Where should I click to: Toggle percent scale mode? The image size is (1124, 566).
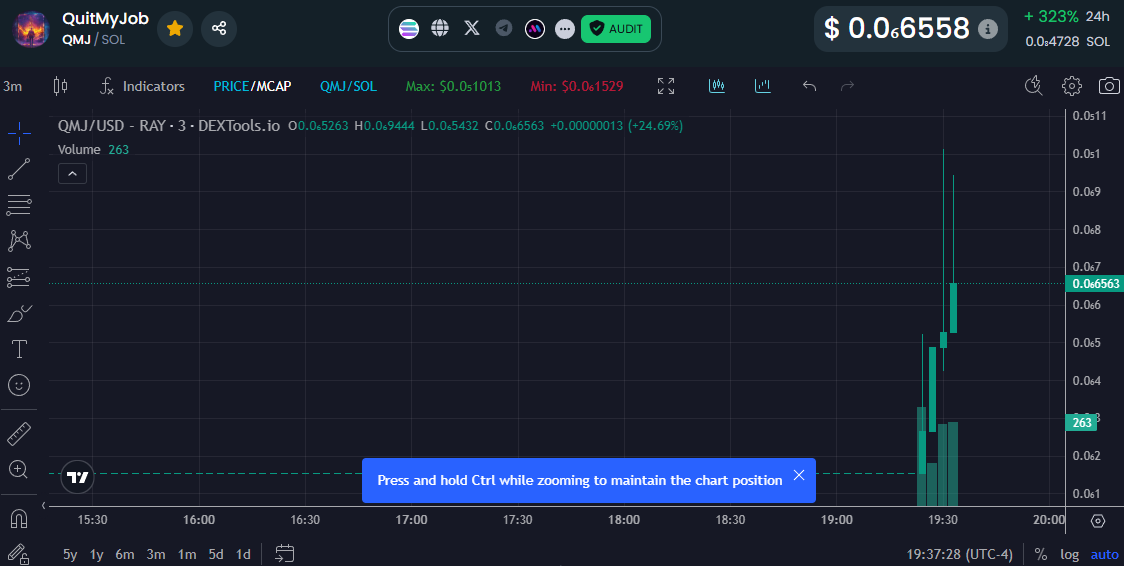click(1041, 555)
